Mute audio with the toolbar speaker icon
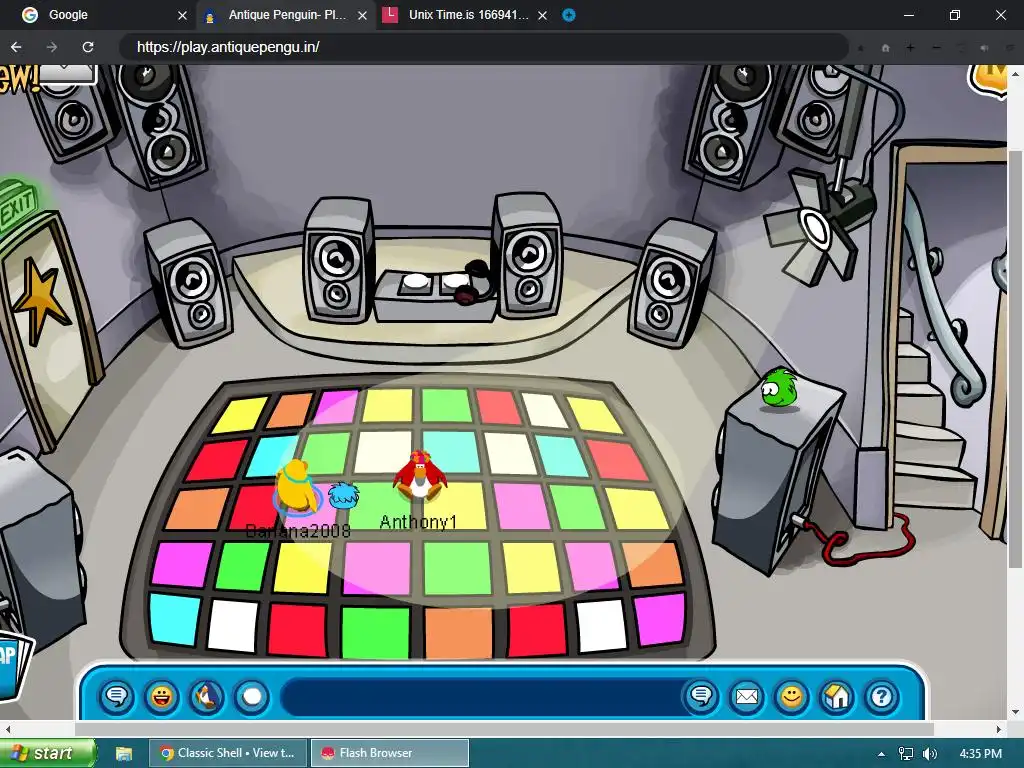1024x768 pixels. (x=985, y=48)
